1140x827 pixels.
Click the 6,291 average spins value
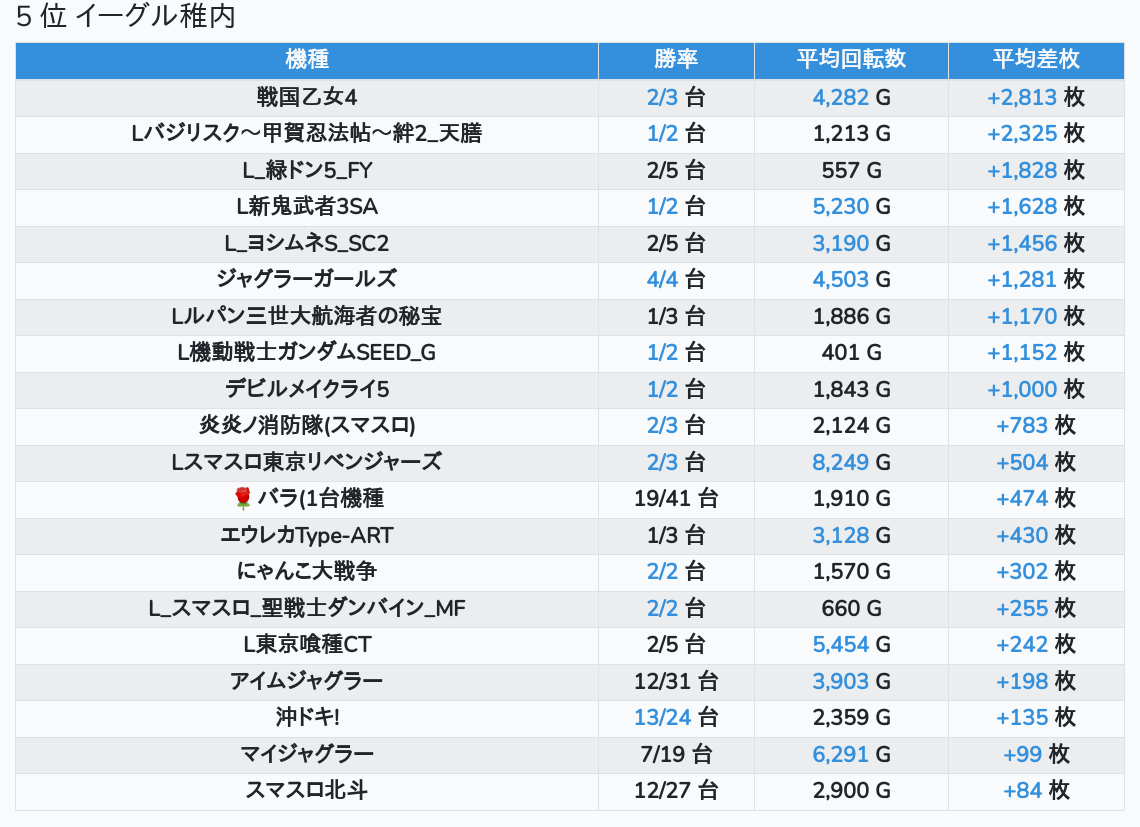click(840, 754)
